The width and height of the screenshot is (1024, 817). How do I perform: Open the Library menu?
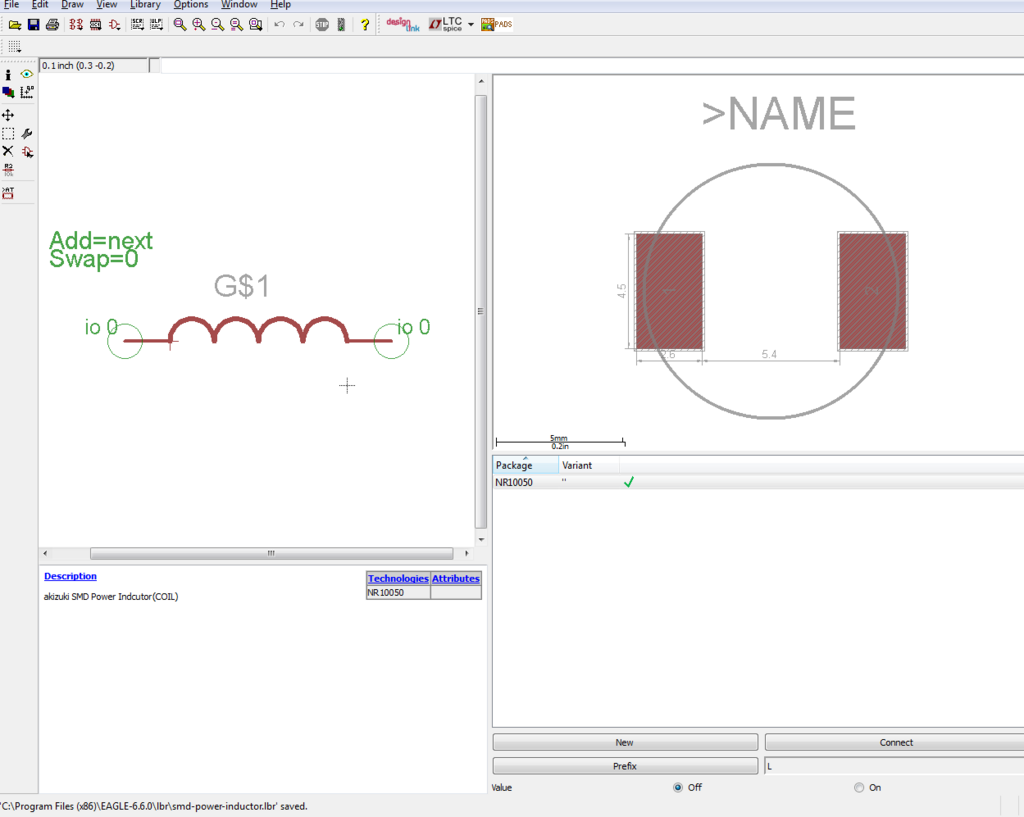145,5
